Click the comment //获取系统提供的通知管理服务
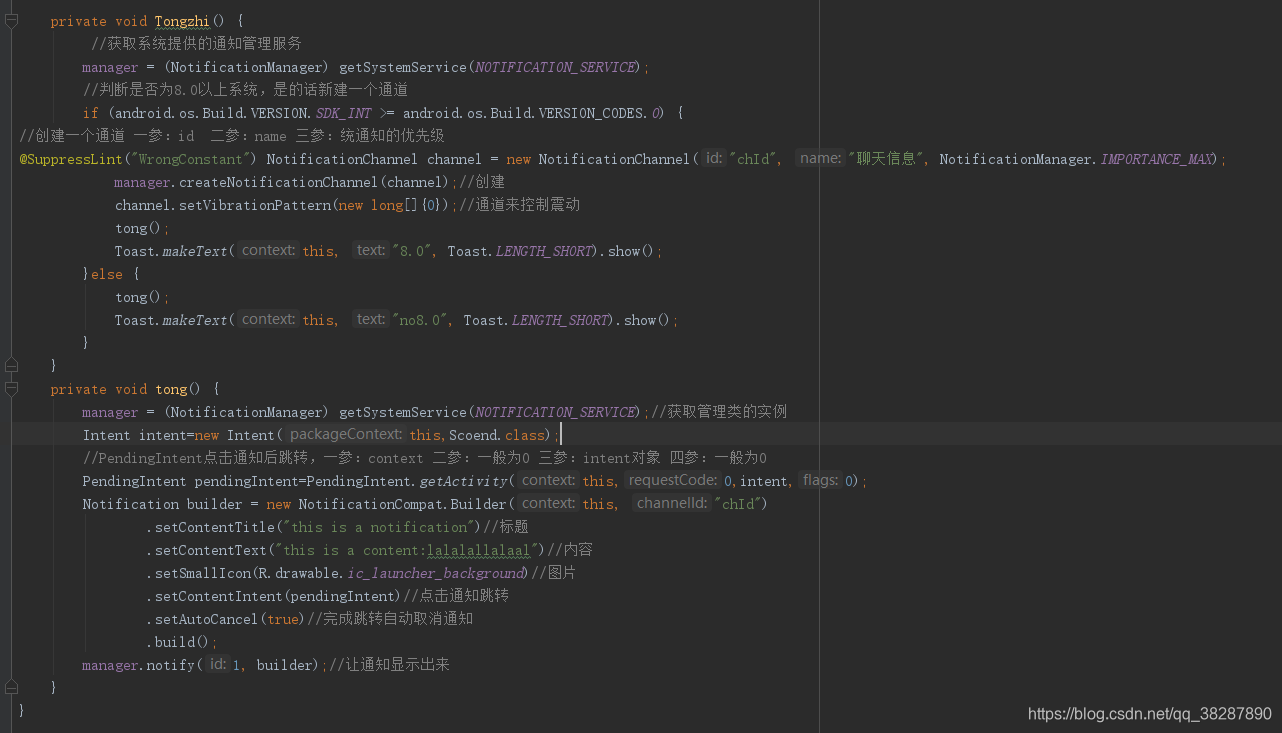Screen dimensions: 1282x733 (196, 44)
